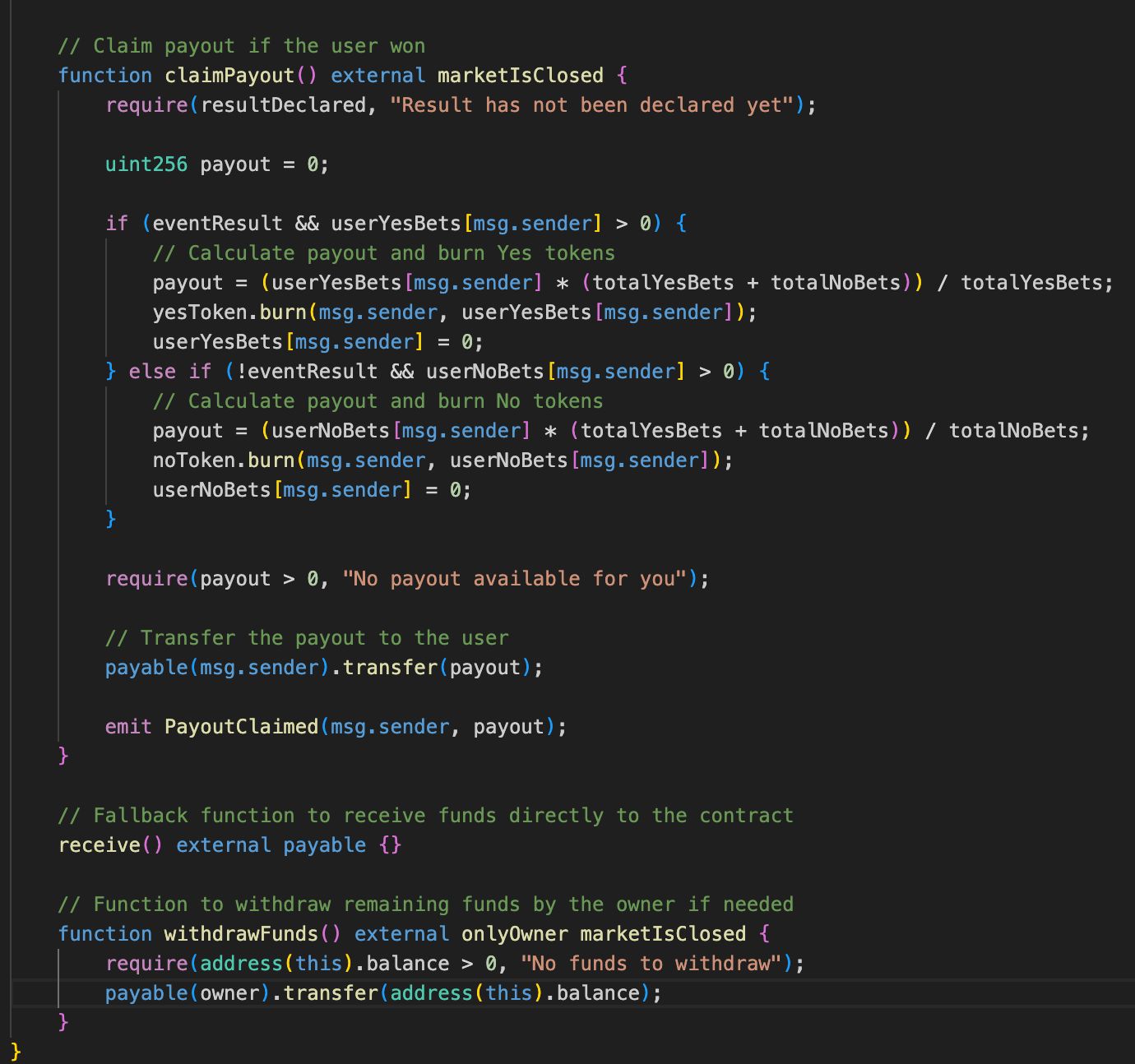Click the string "No funds to withdraw"
This screenshot has width=1135, height=1064.
651,964
